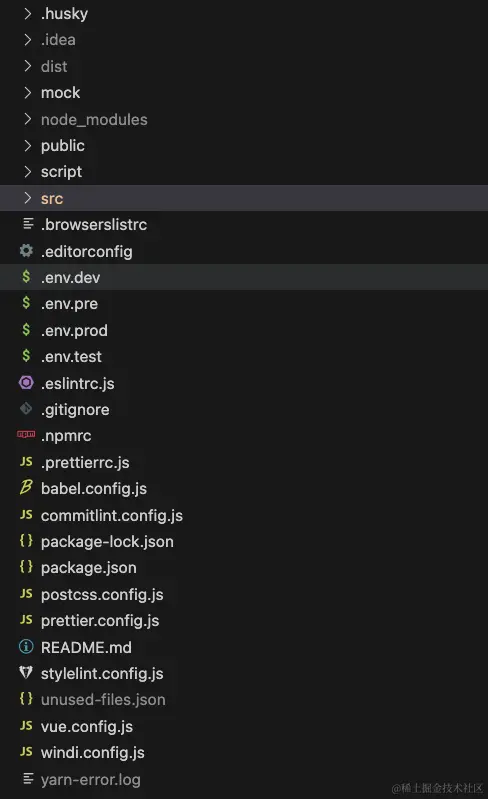Click the ESLint icon next to .eslintrc.js
Viewport: 488px width, 799px height.
(26, 383)
